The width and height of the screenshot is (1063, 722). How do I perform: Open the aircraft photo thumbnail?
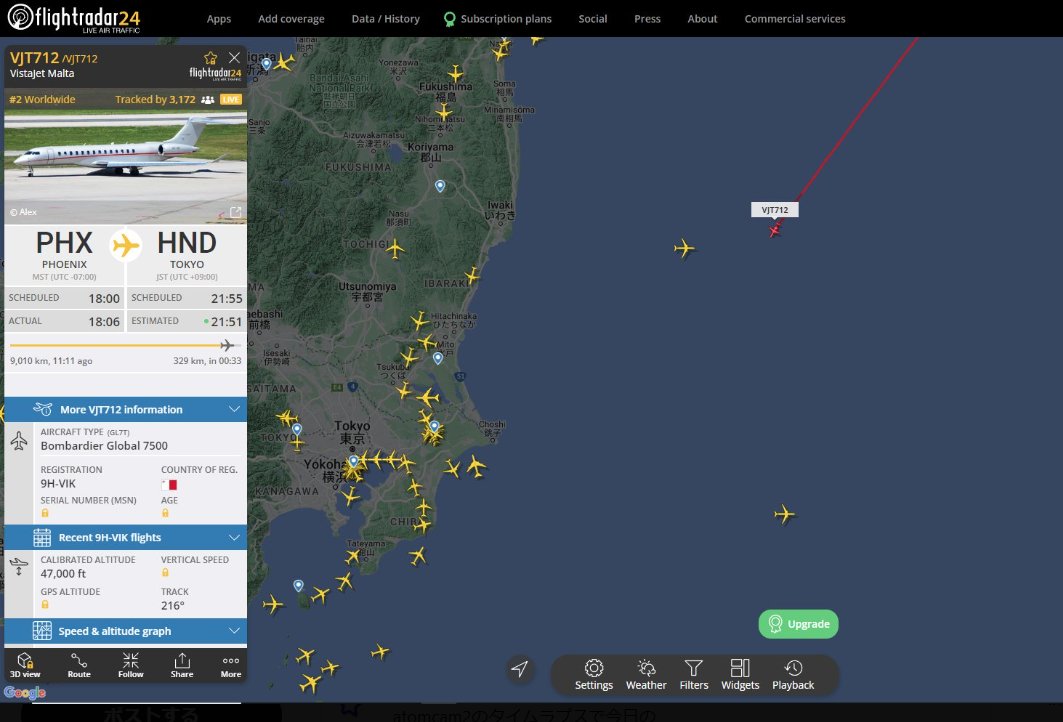(126, 166)
